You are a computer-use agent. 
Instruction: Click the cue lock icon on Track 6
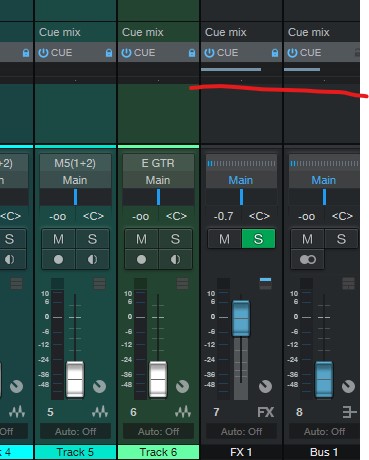pos(192,53)
